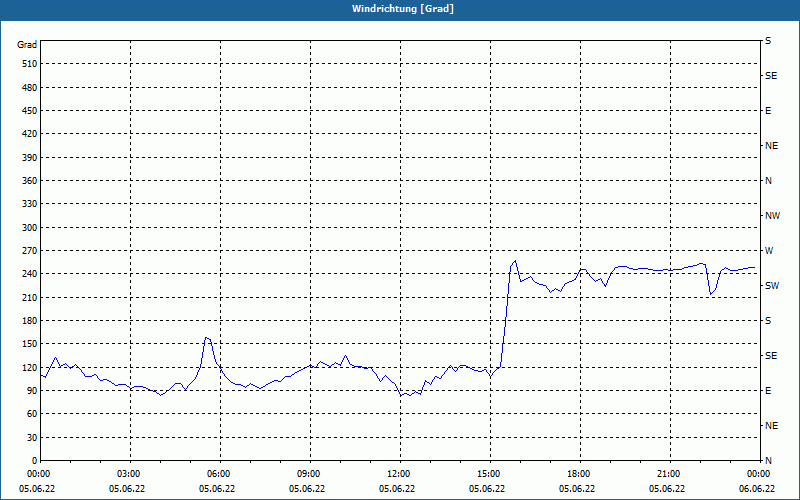Select the 09:00 time label
The width and height of the screenshot is (800, 500).
pos(309,474)
